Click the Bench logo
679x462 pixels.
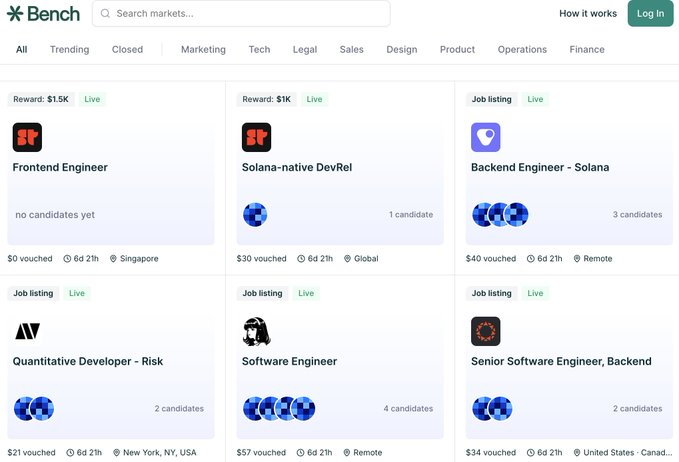(x=43, y=14)
